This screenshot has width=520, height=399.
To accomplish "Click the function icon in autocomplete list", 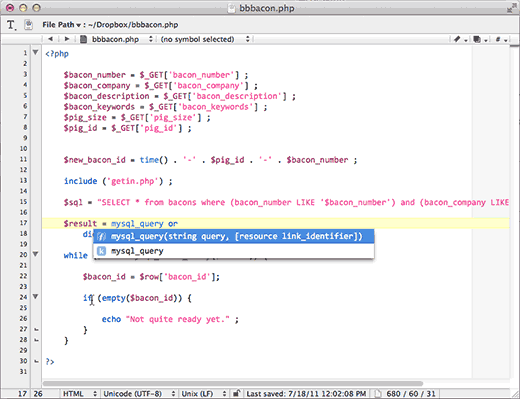I will 101,236.
